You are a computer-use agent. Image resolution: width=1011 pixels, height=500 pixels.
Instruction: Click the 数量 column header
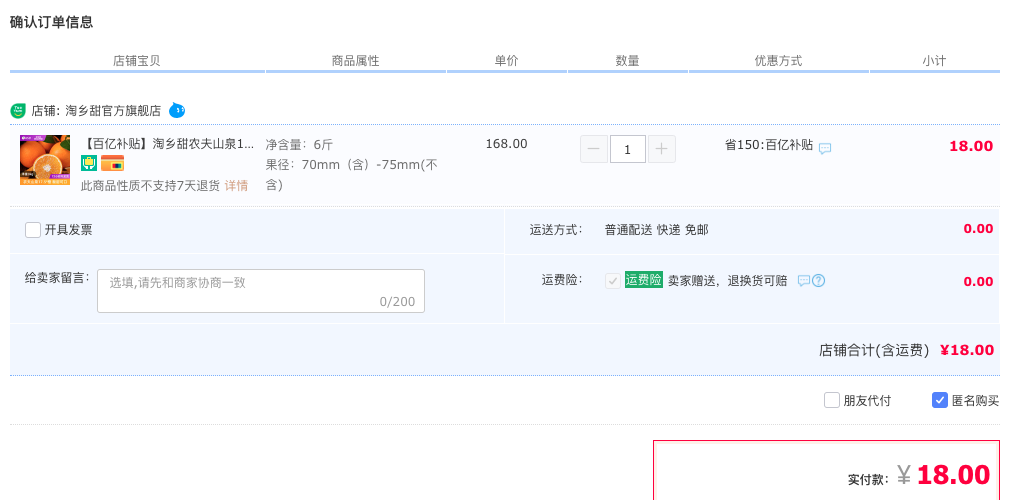tap(627, 61)
